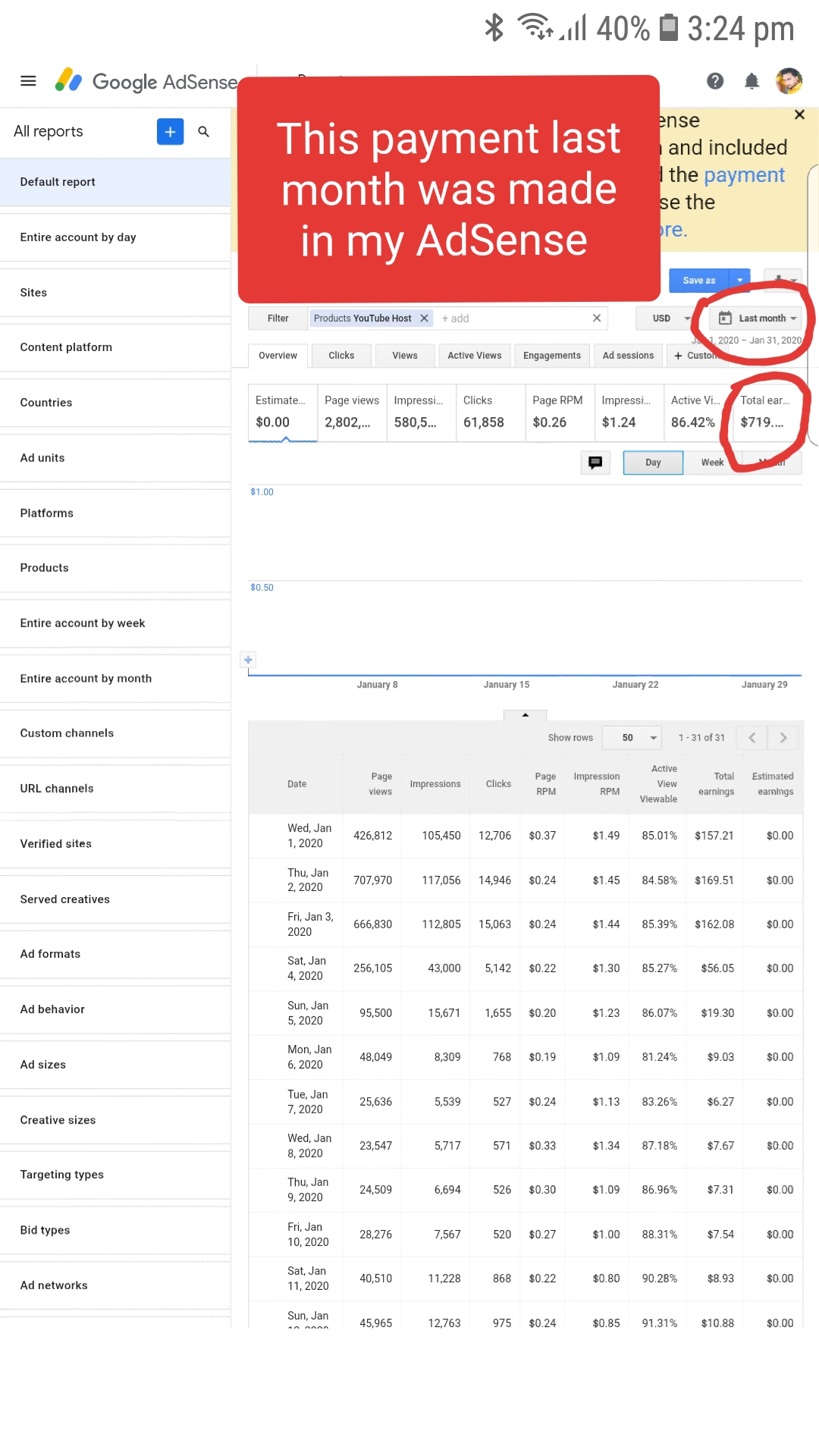Click the $157.21 total earnings cell
The height and width of the screenshot is (1456, 819).
tap(714, 836)
